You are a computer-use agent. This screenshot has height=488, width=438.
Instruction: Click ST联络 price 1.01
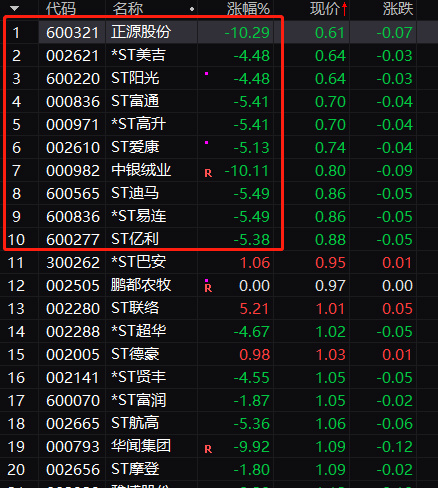[x=330, y=309]
